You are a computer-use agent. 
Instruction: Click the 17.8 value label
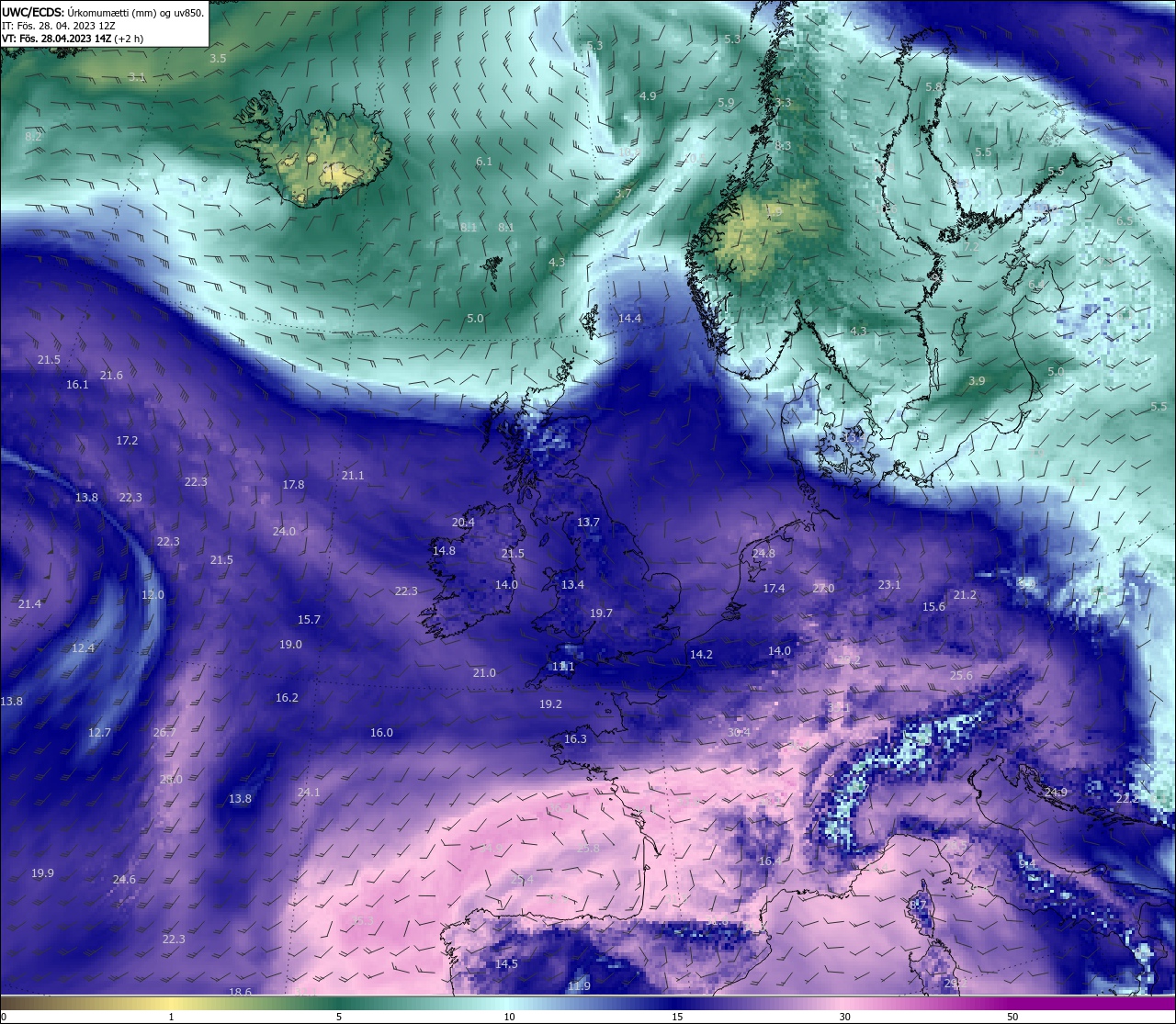(293, 485)
